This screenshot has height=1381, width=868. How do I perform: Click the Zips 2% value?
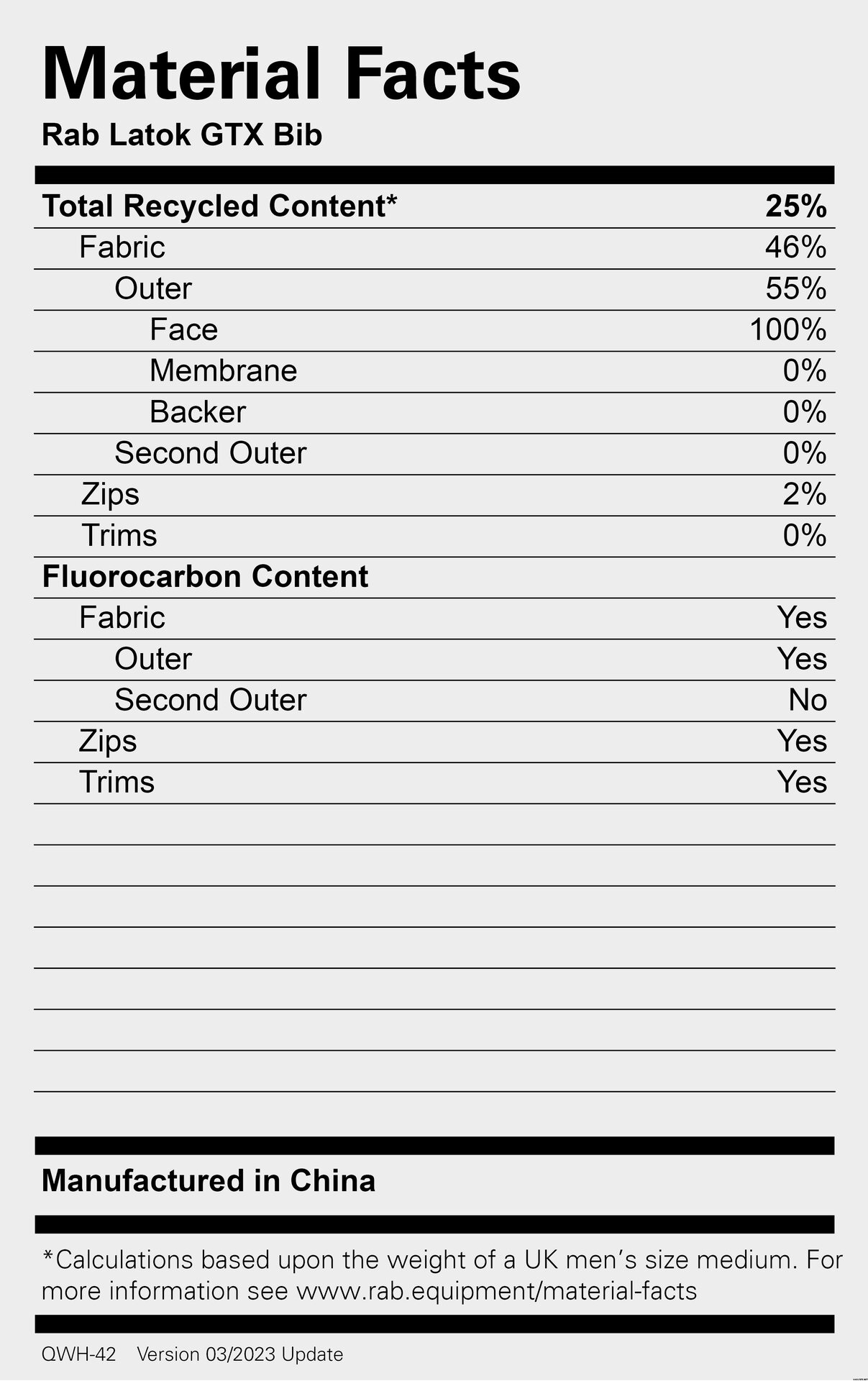805,494
